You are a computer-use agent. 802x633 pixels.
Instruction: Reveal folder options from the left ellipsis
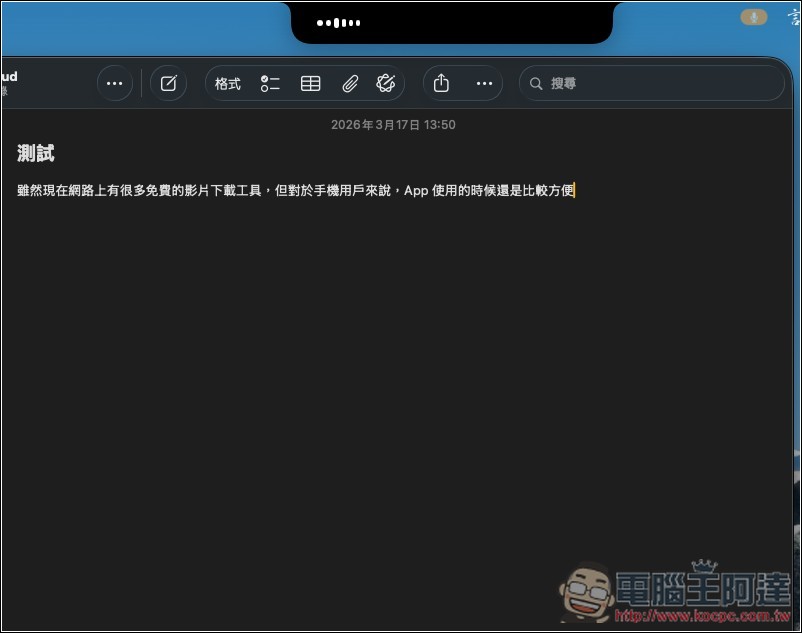114,83
